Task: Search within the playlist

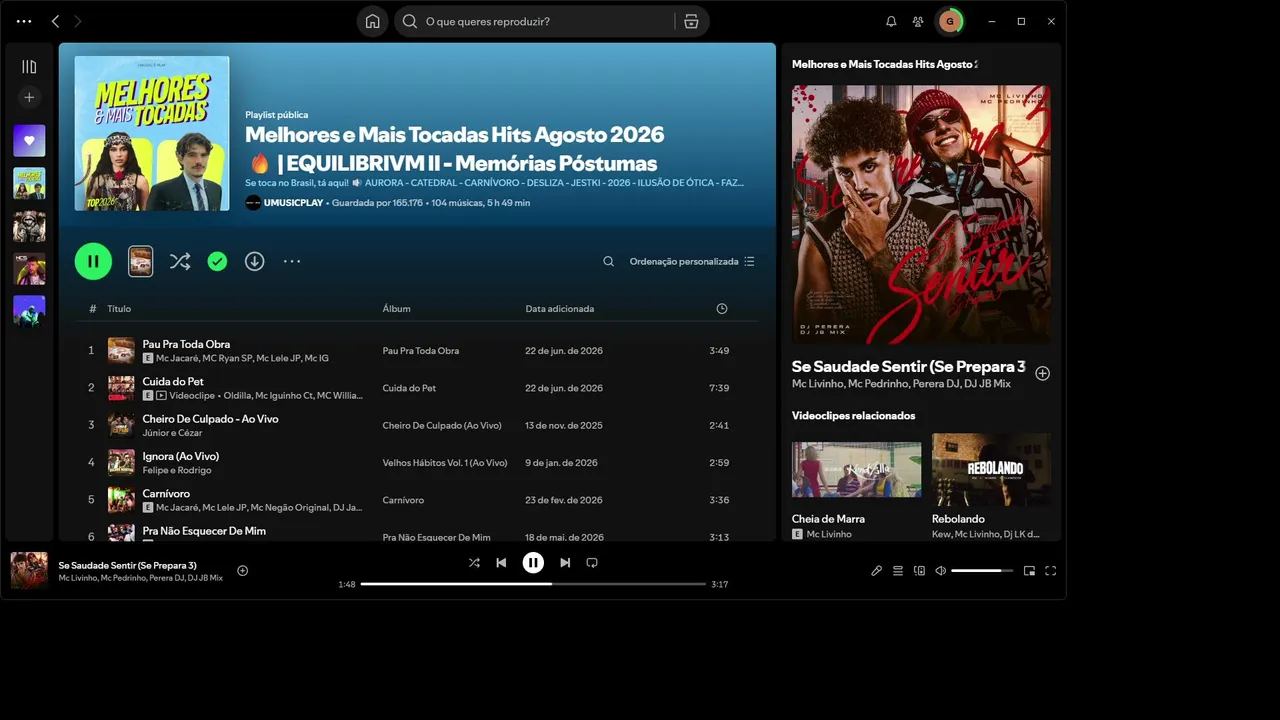Action: pyautogui.click(x=608, y=261)
